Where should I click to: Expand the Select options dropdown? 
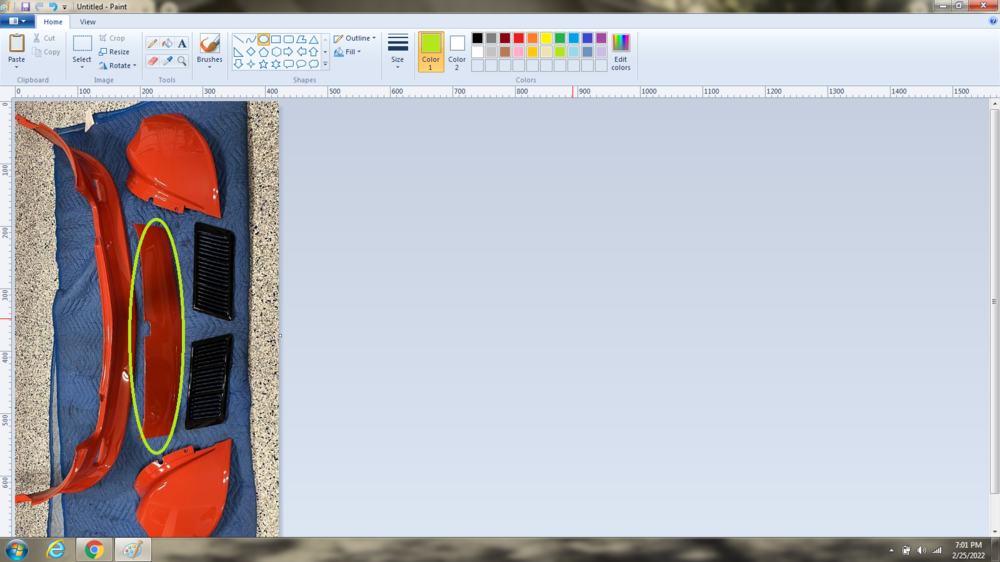82,67
